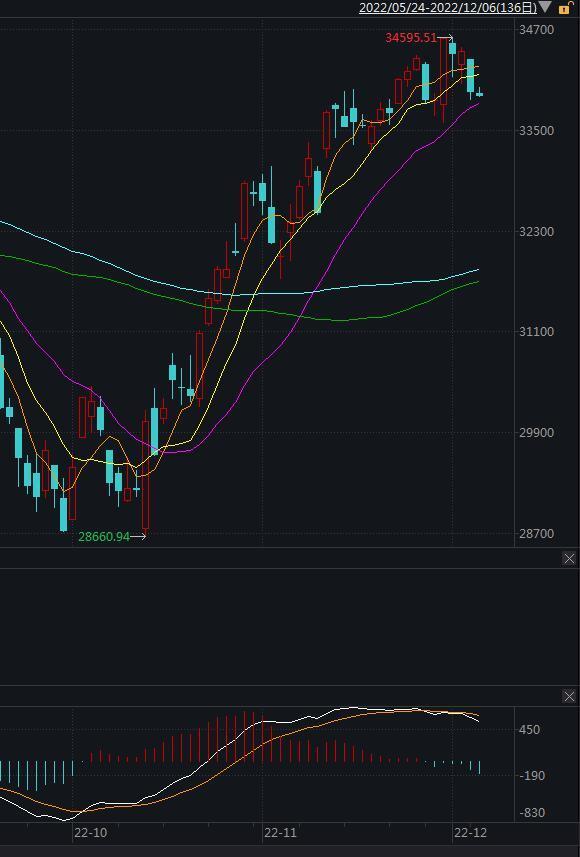This screenshot has height=857, width=580.
Task: Open the 2022/05/24-2022/12/06 date range link
Action: pyautogui.click(x=448, y=8)
